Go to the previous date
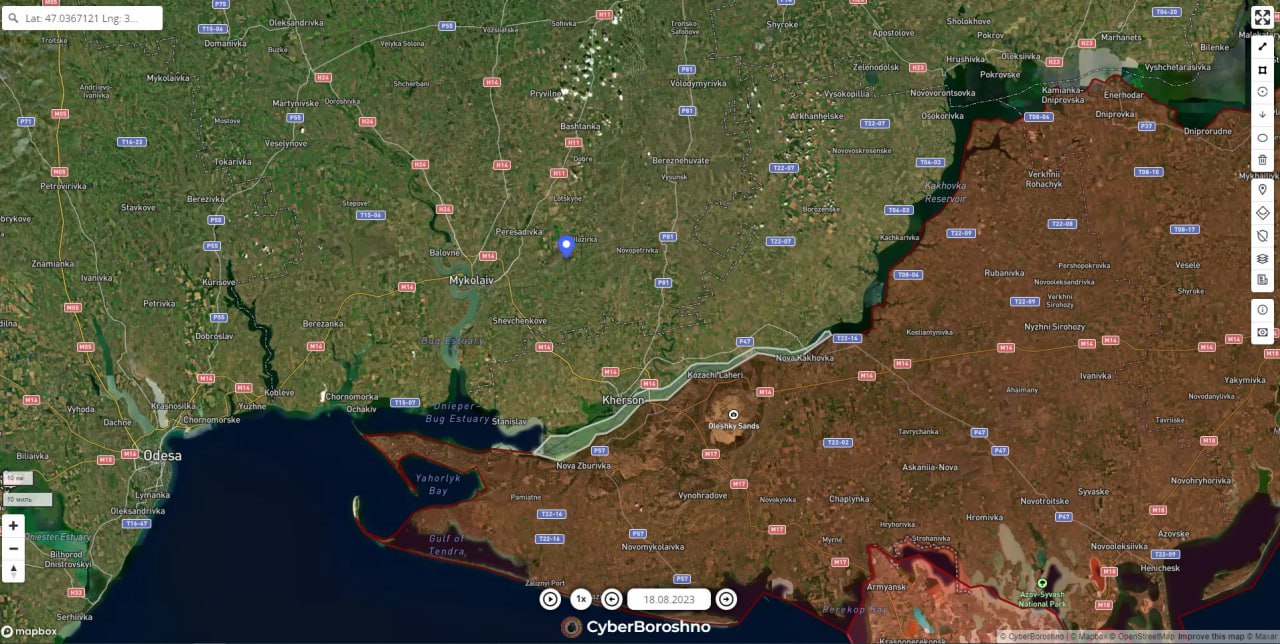 [x=612, y=599]
